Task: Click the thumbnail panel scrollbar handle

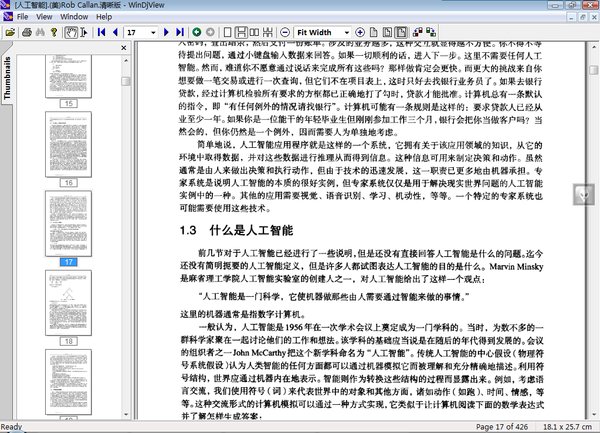Action: point(126,81)
